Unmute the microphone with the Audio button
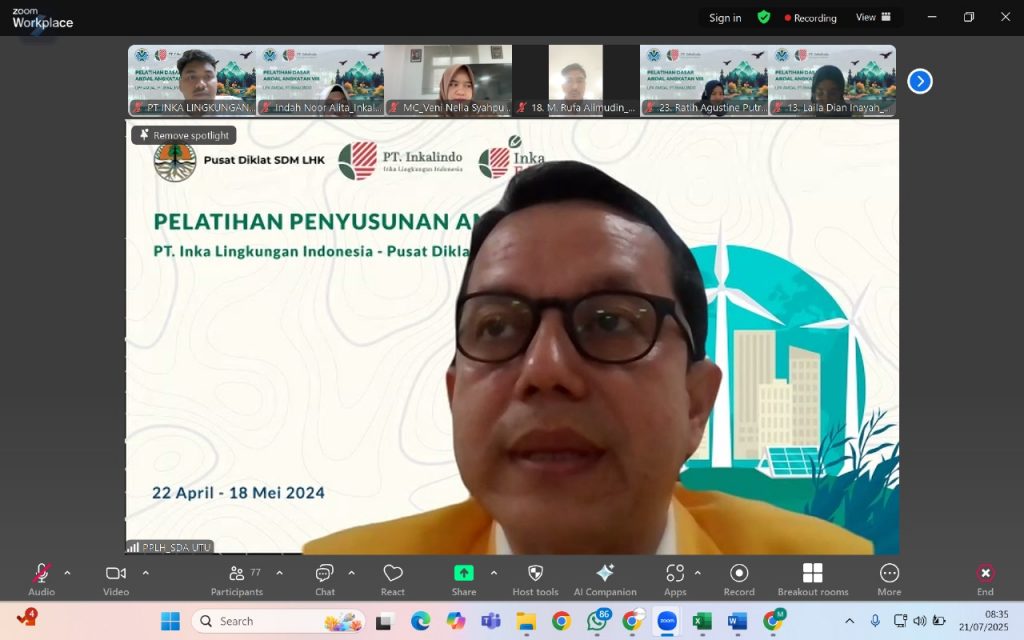The width and height of the screenshot is (1024, 640). pos(41,579)
